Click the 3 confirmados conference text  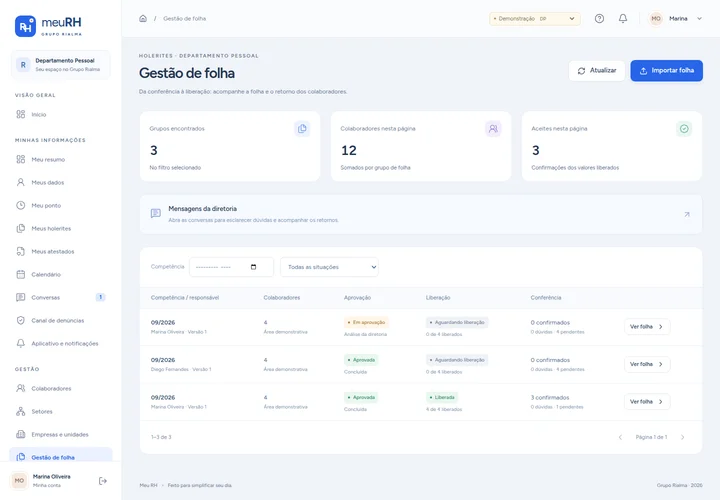tap(550, 398)
